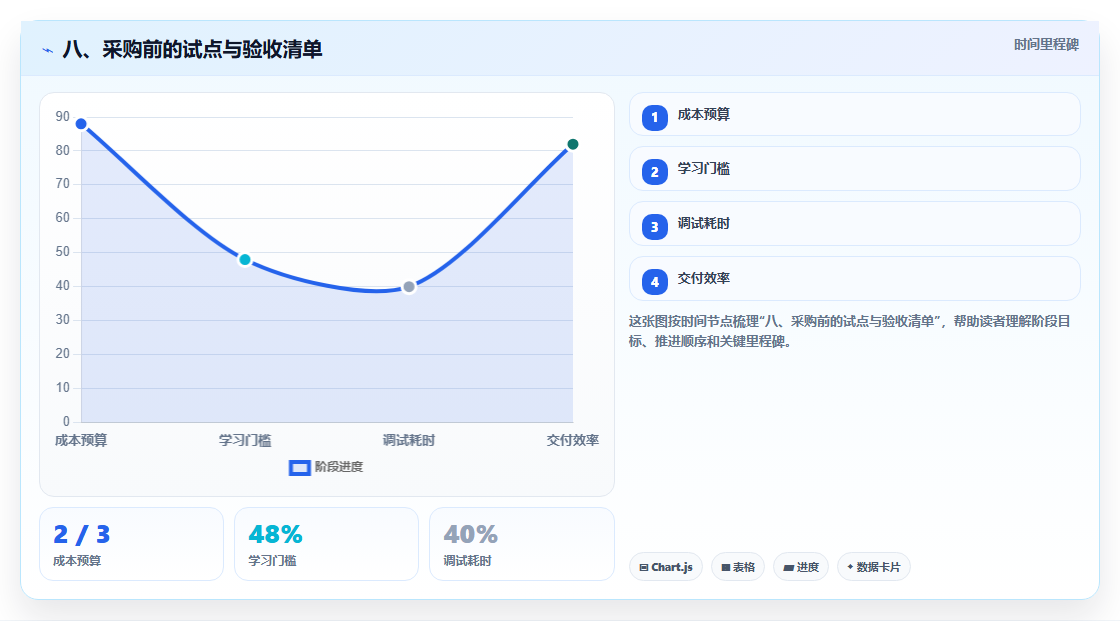Click the 数据卡片 tag

[874, 567]
